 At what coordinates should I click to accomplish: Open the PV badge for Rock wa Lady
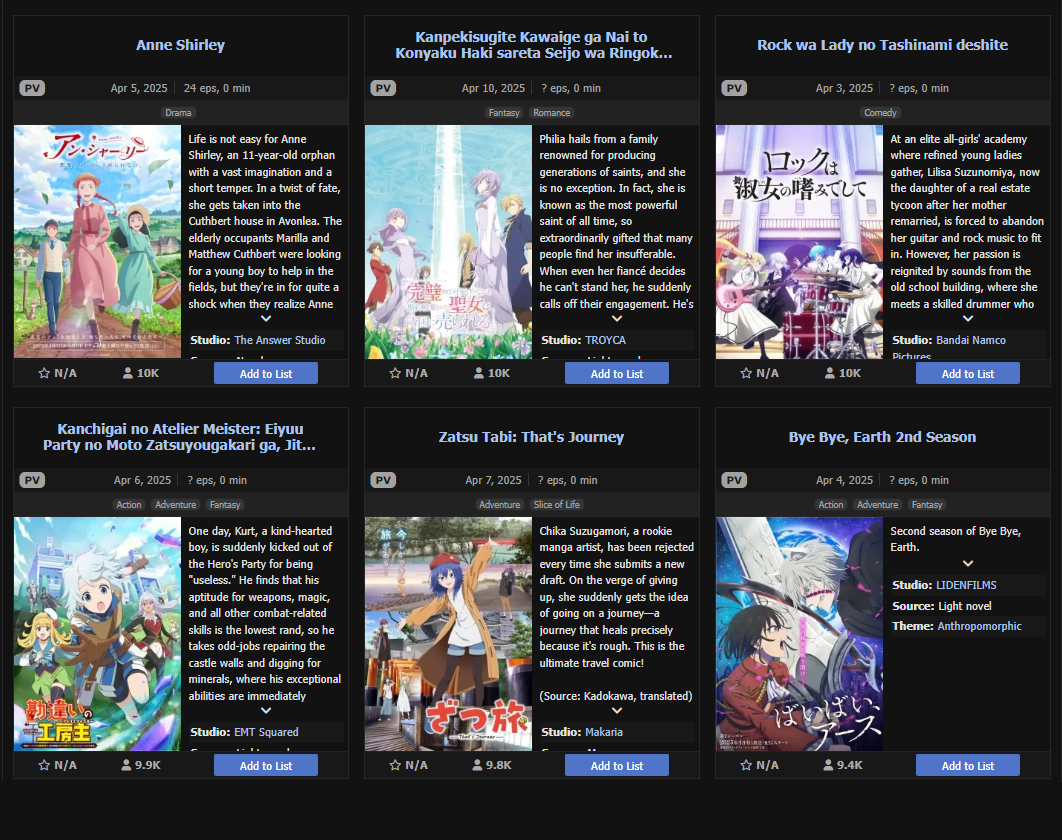(734, 88)
